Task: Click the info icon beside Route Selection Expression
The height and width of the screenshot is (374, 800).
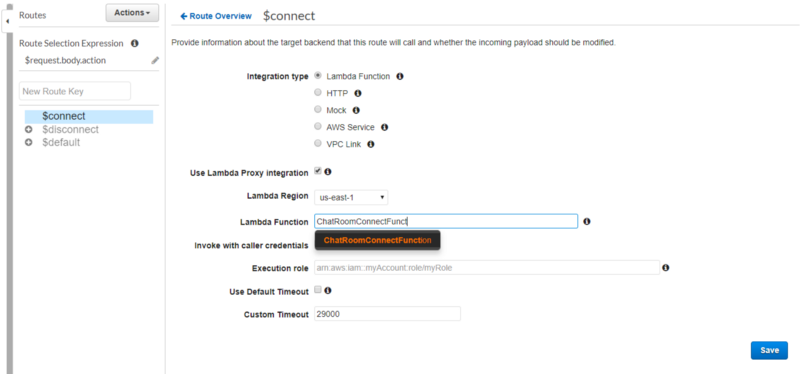Action: pos(135,43)
